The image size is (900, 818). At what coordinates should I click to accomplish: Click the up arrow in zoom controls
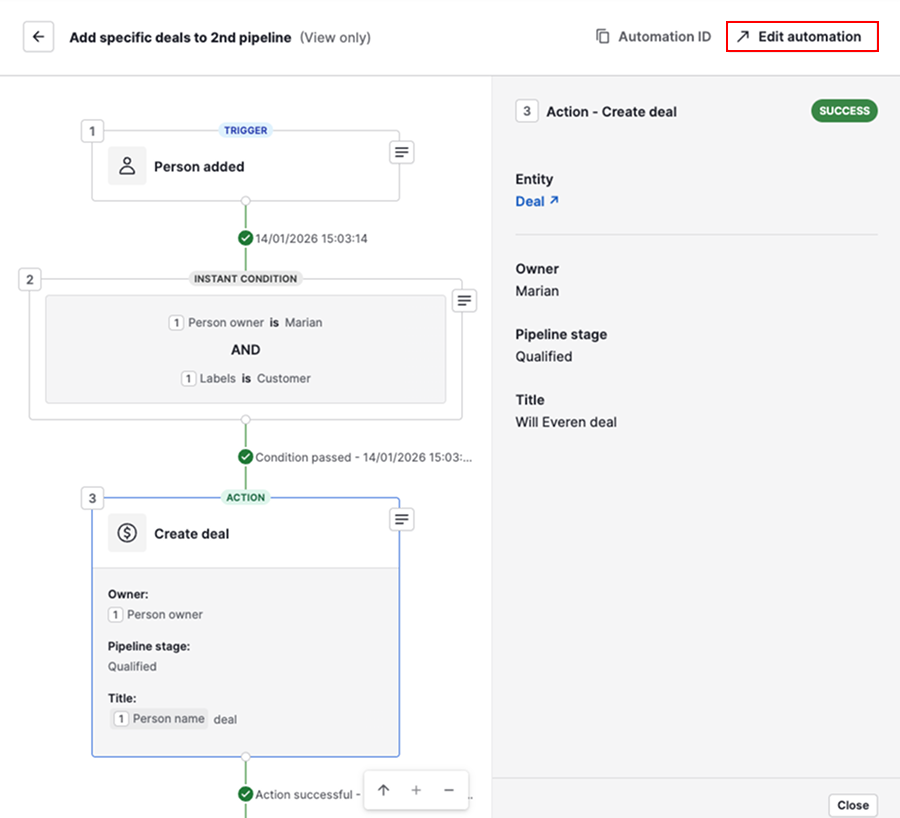(383, 790)
